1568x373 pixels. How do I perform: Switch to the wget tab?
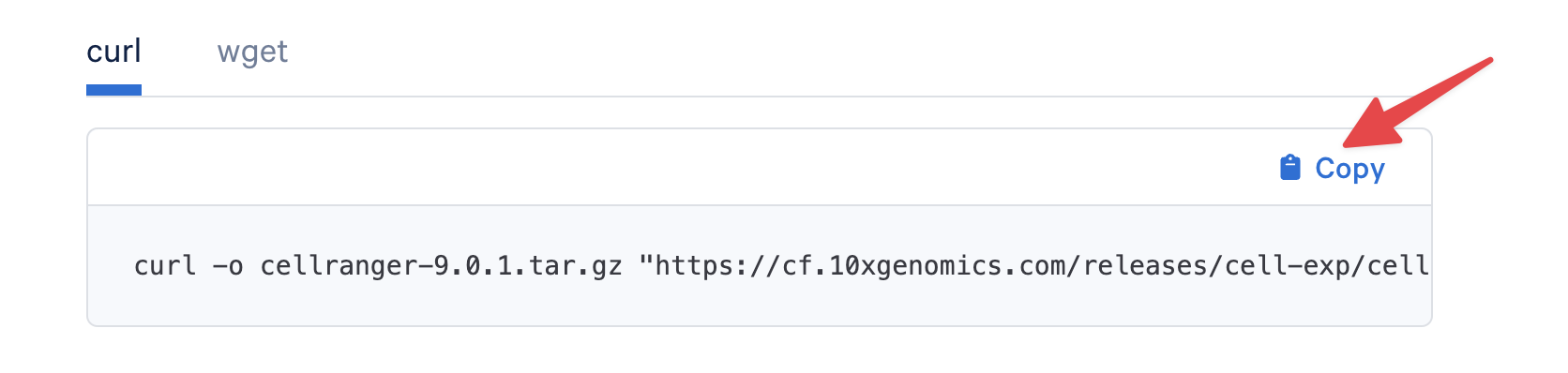tap(252, 52)
